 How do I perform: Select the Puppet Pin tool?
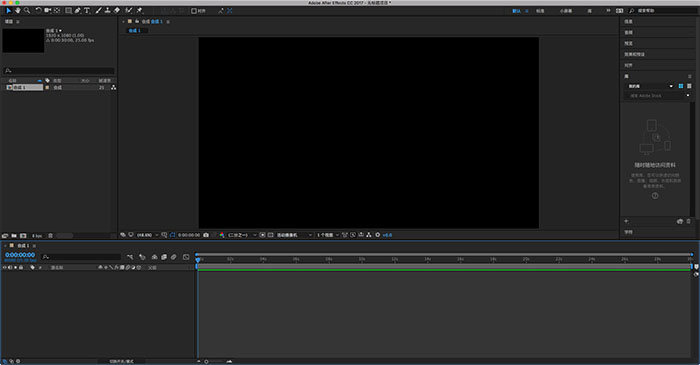point(139,10)
